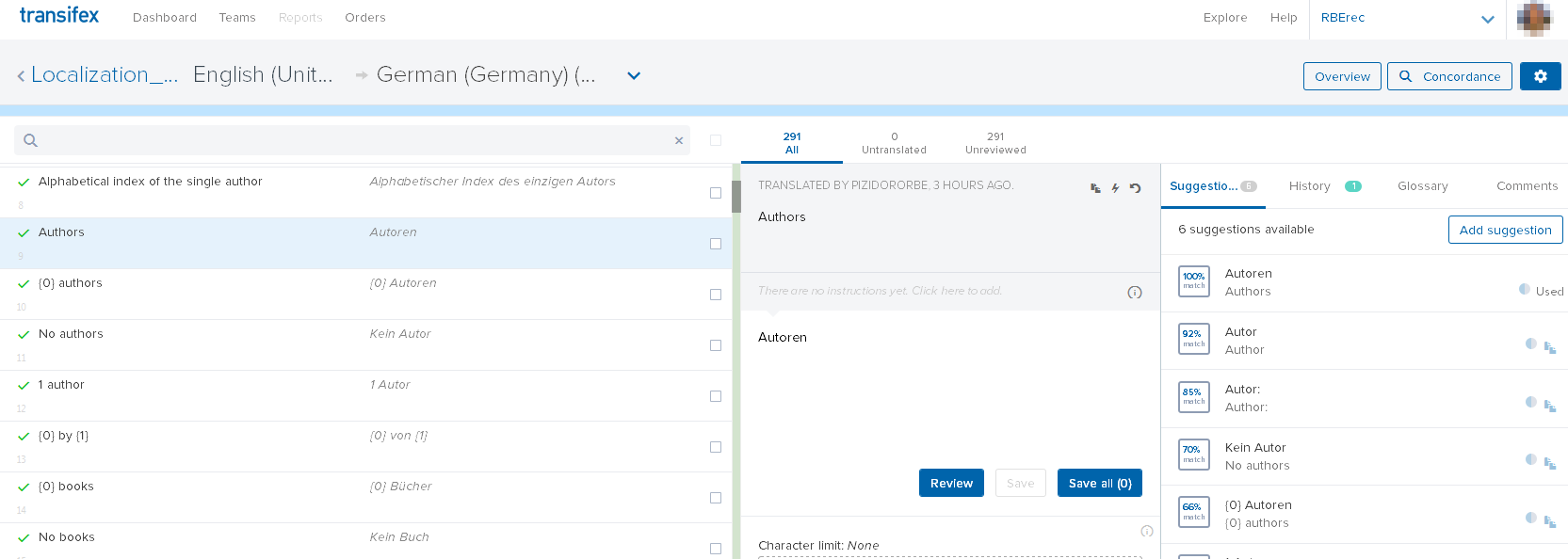Use the 92% match Autor suggestion icon

pos(1549,347)
